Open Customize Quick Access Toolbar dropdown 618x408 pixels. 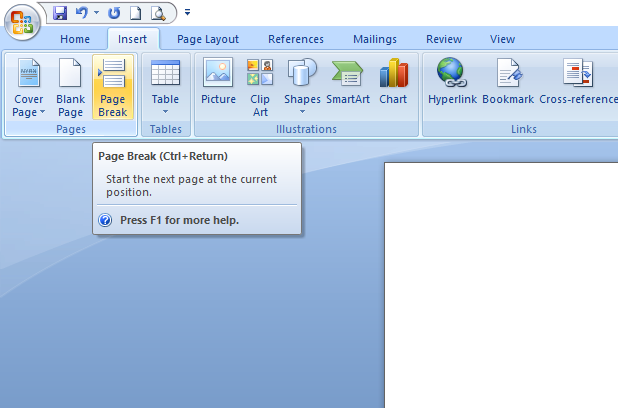[187, 13]
